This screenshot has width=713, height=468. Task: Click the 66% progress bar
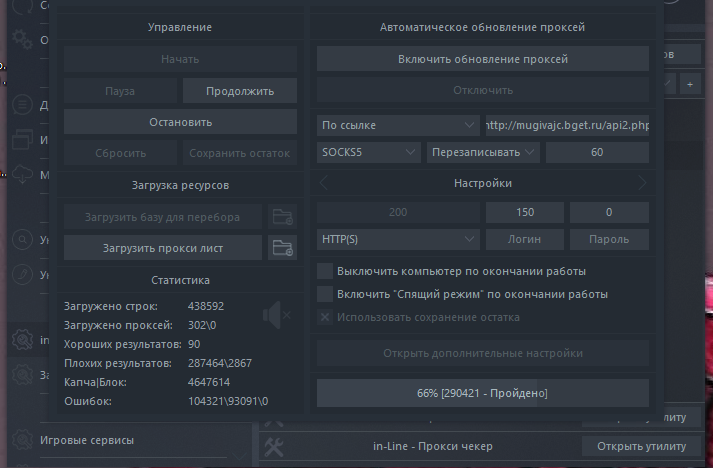483,393
